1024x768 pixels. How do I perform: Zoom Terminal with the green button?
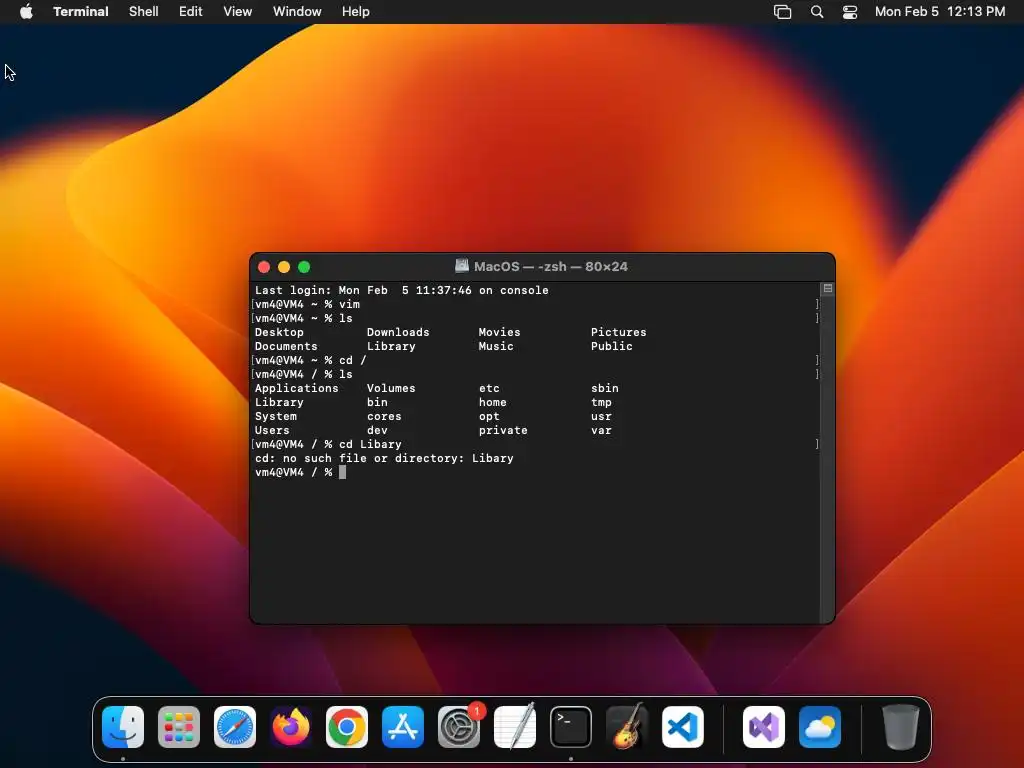pos(304,266)
